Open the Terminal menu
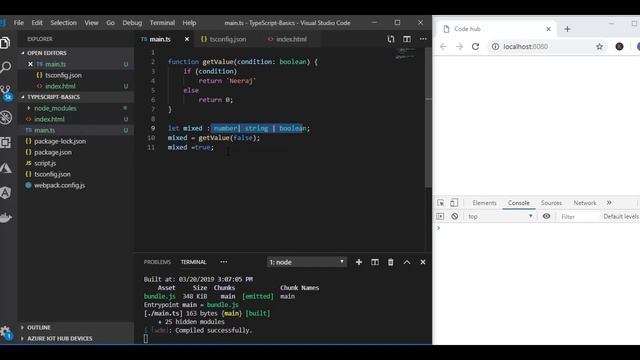 pyautogui.click(x=162, y=23)
